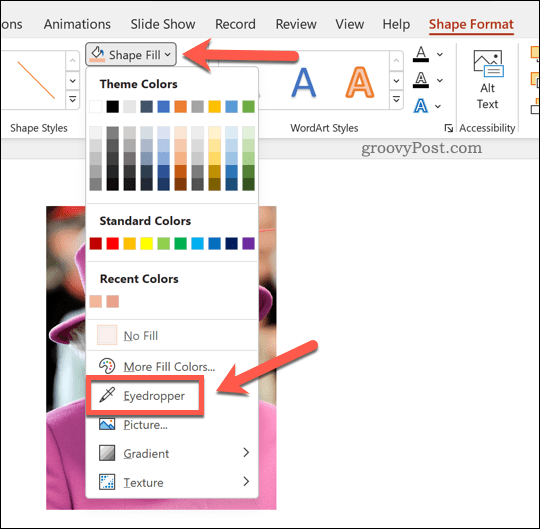540x529 pixels.
Task: Pick the dark navy standard color swatch
Action: pyautogui.click(x=231, y=243)
